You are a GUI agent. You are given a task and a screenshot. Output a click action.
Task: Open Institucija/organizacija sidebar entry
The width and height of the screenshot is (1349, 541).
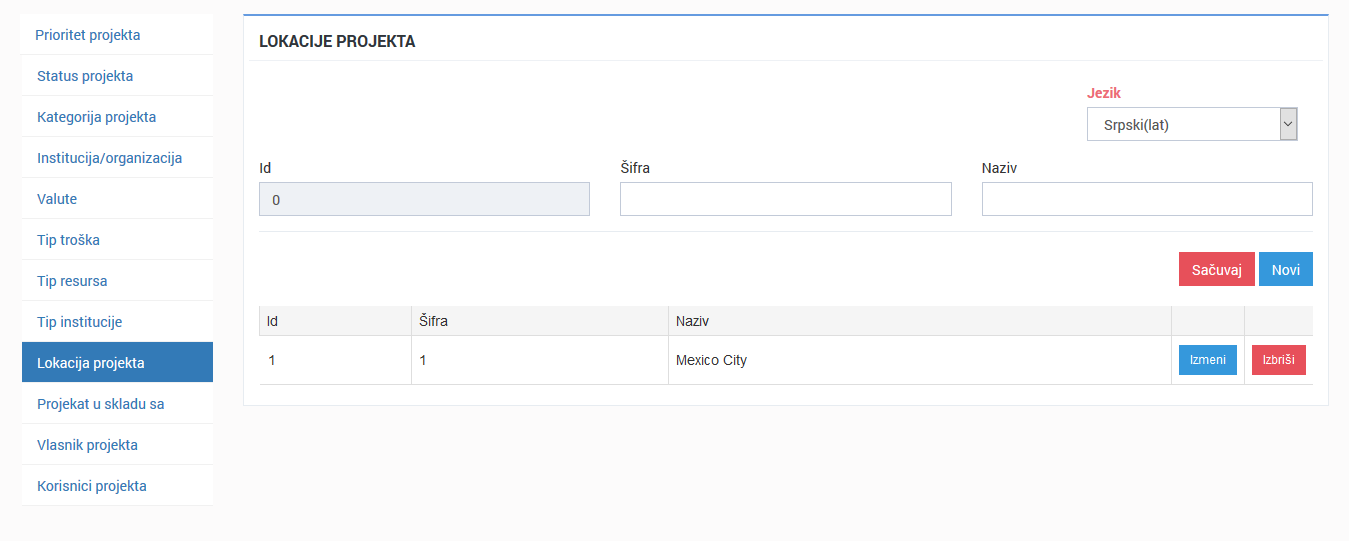(x=109, y=158)
